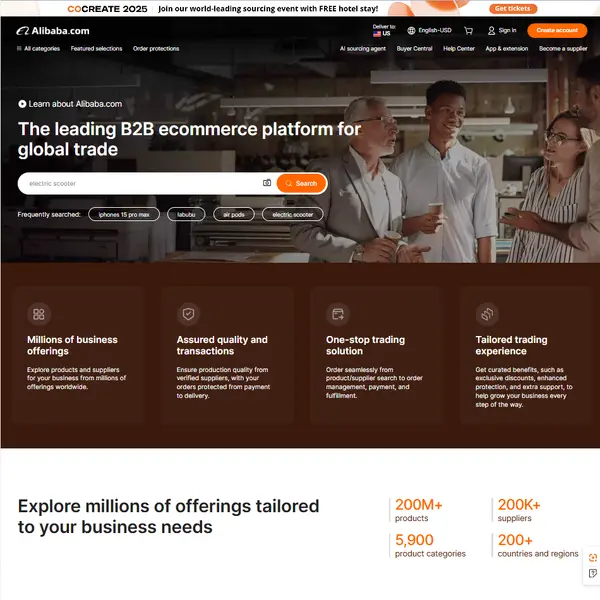
Task: Click the Sign in link
Action: coord(507,31)
